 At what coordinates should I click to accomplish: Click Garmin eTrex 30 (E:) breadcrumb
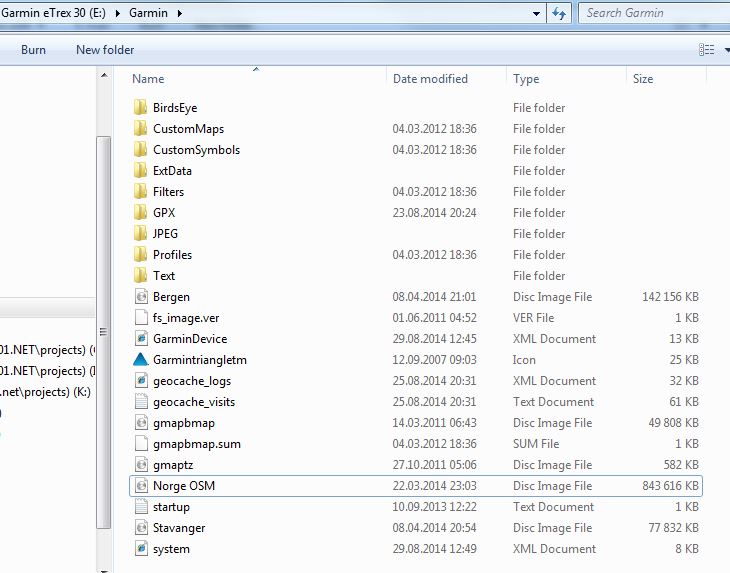pos(53,13)
